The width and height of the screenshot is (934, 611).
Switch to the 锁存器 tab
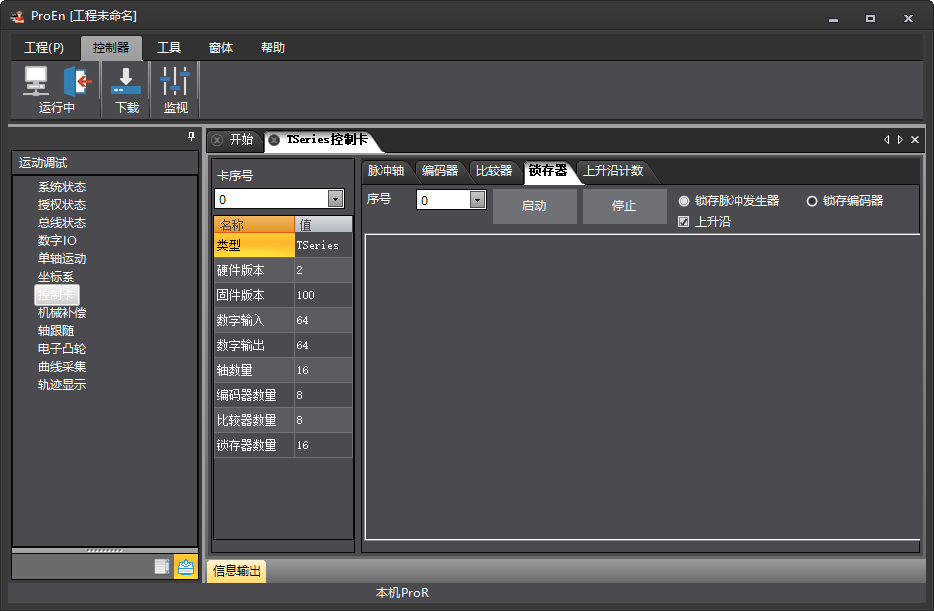tap(548, 171)
